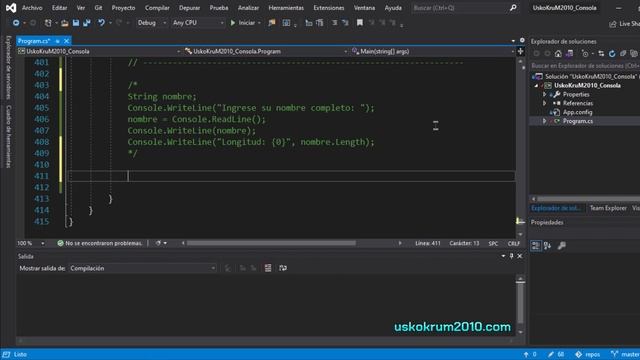Click the master branch status bar item
Image resolution: width=640 pixels, height=360 pixels.
click(625, 354)
